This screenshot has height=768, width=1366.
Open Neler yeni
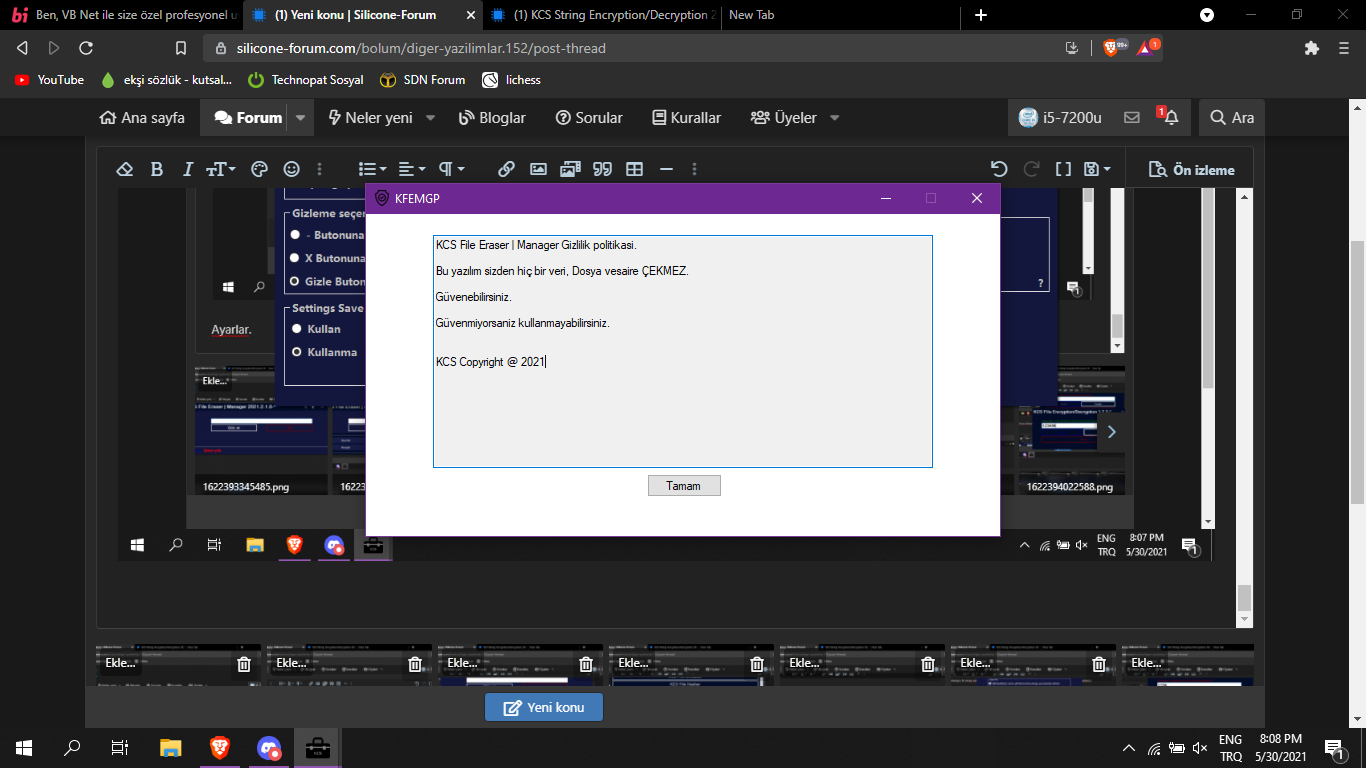tap(370, 118)
